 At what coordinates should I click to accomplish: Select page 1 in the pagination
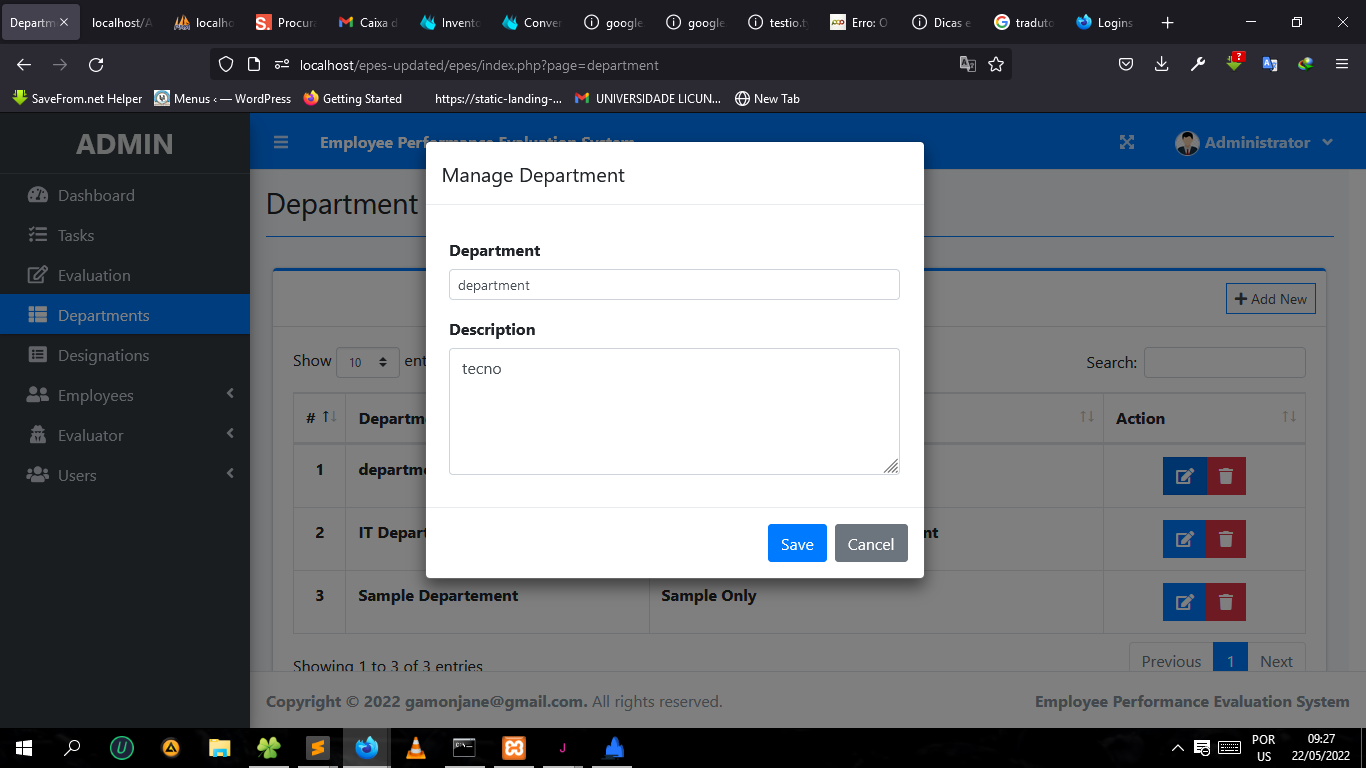(x=1230, y=661)
